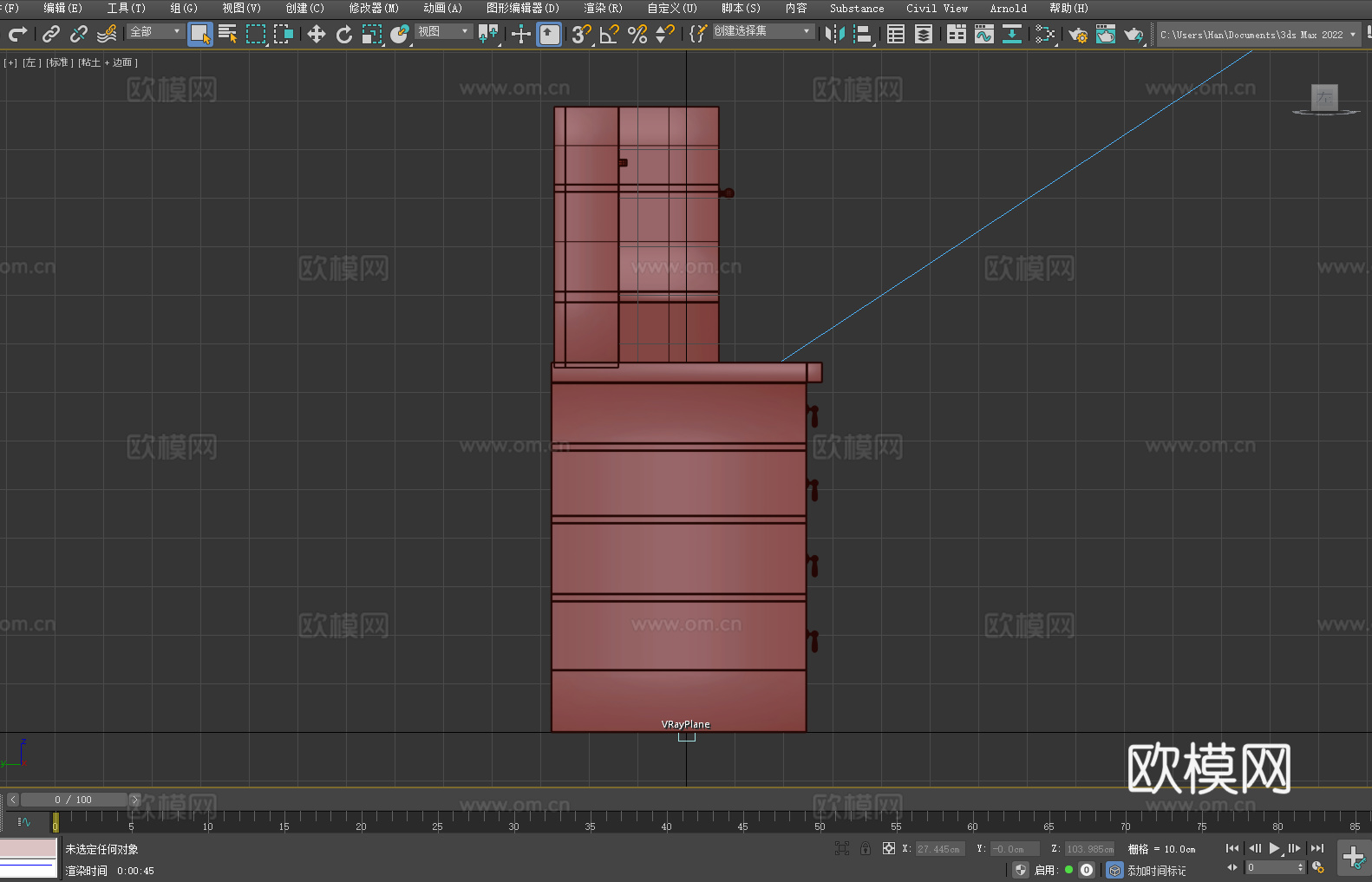Image resolution: width=1372 pixels, height=882 pixels.
Task: Open the 修改器(M) menu
Action: [x=374, y=8]
